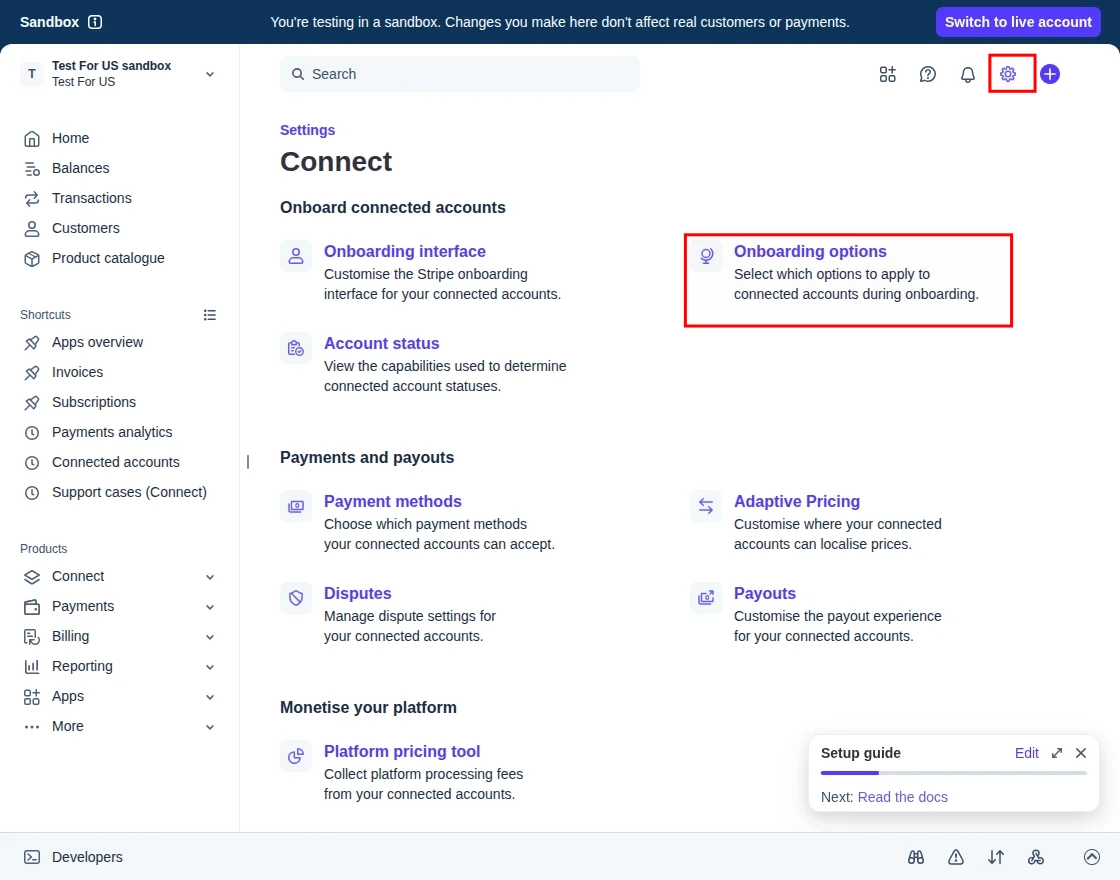Image resolution: width=1120 pixels, height=880 pixels.
Task: Expand the More products menu
Action: tap(210, 727)
